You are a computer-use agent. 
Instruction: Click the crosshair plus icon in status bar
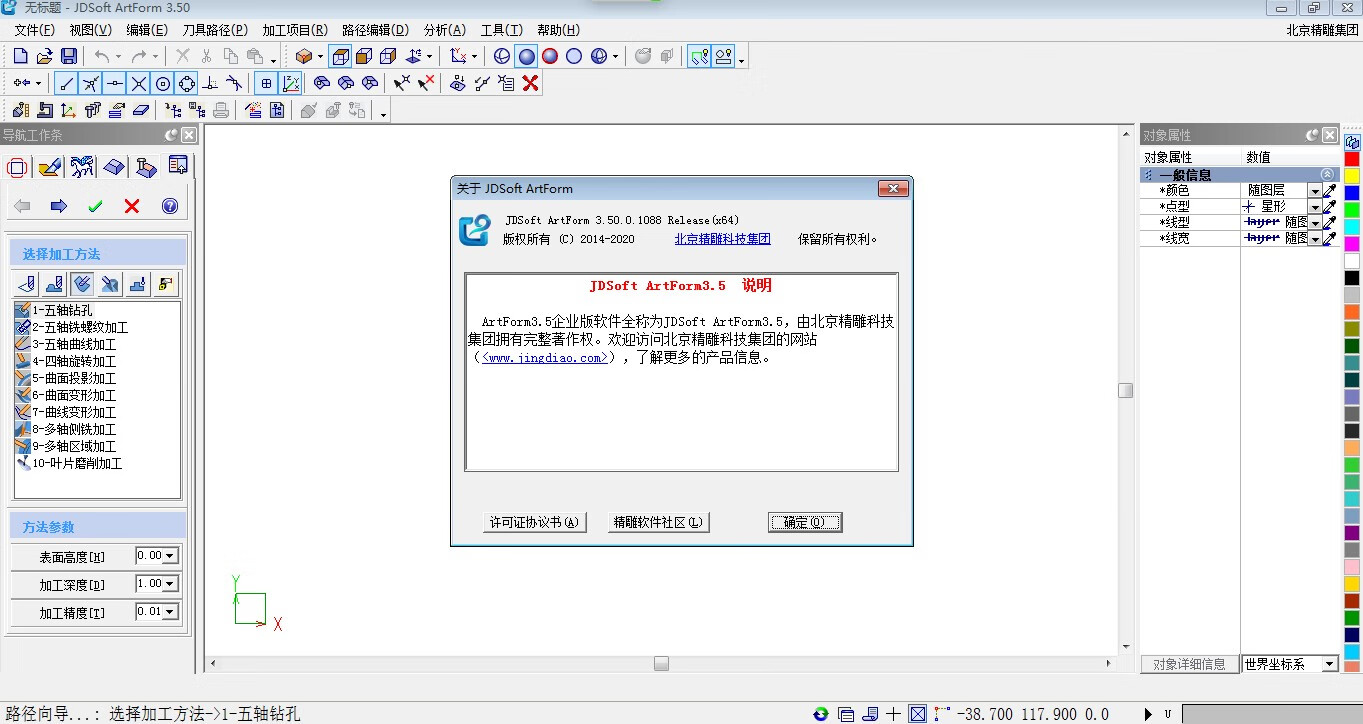point(894,714)
